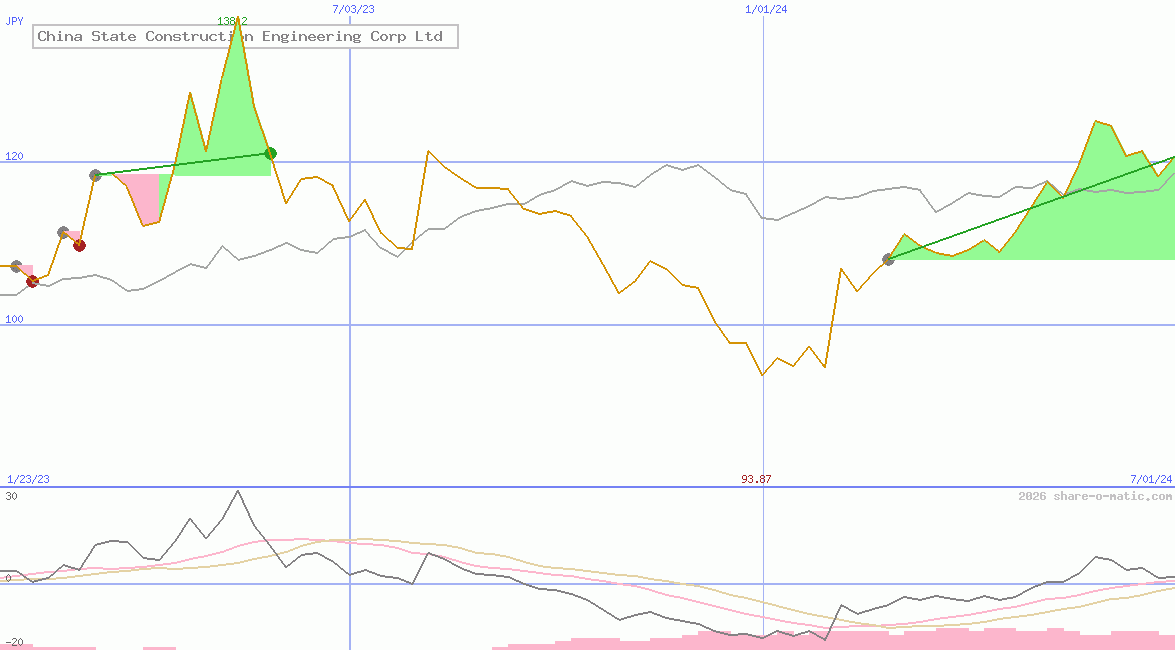Click the 93.87 low price label

pos(756,479)
